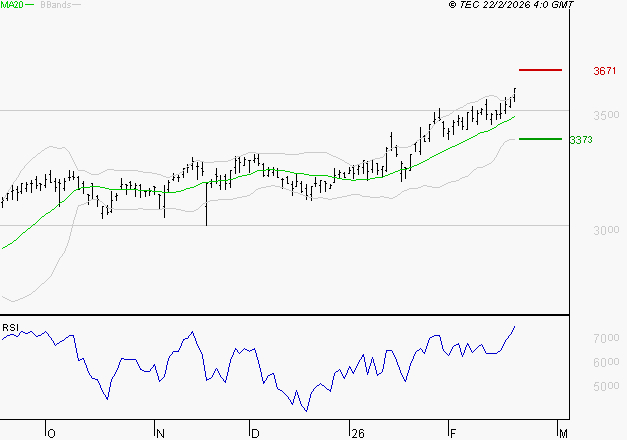
Task: Click the D month marker on time axis
Action: pos(255,433)
